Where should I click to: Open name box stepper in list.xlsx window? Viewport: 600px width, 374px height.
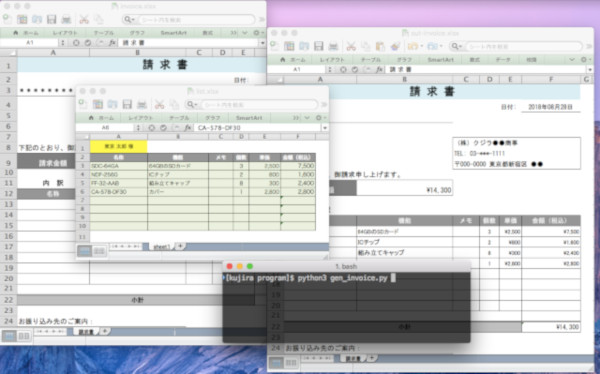(x=139, y=127)
